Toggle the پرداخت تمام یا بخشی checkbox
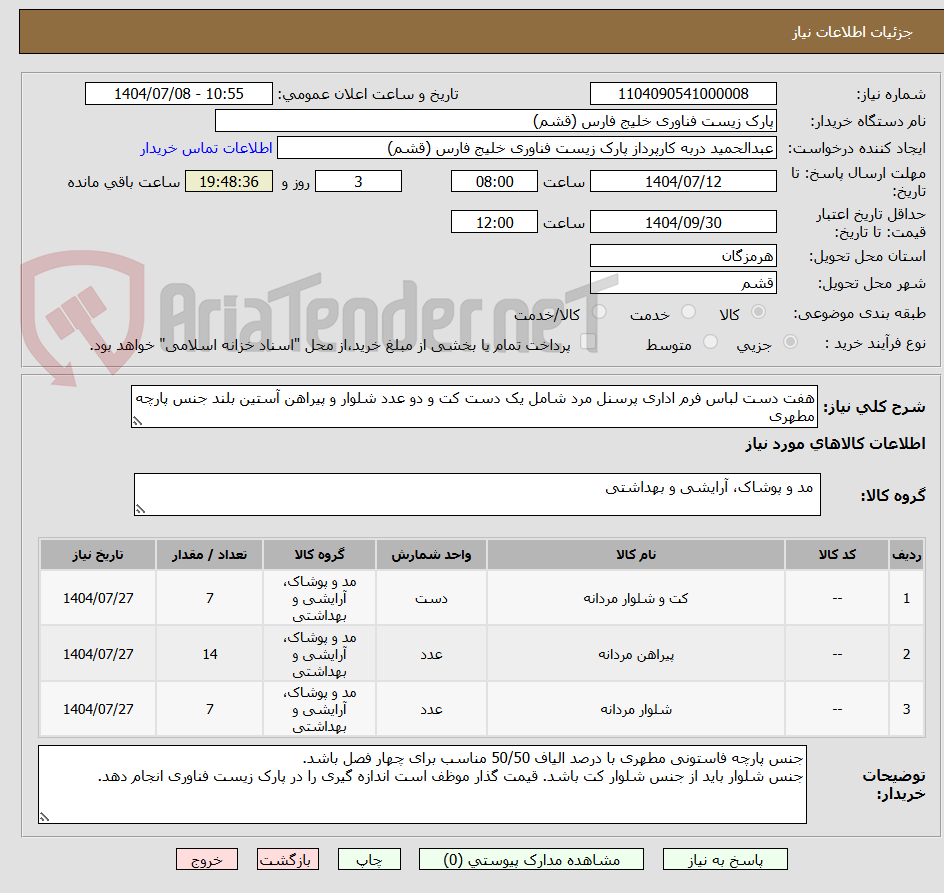The image size is (944, 893). tap(588, 340)
